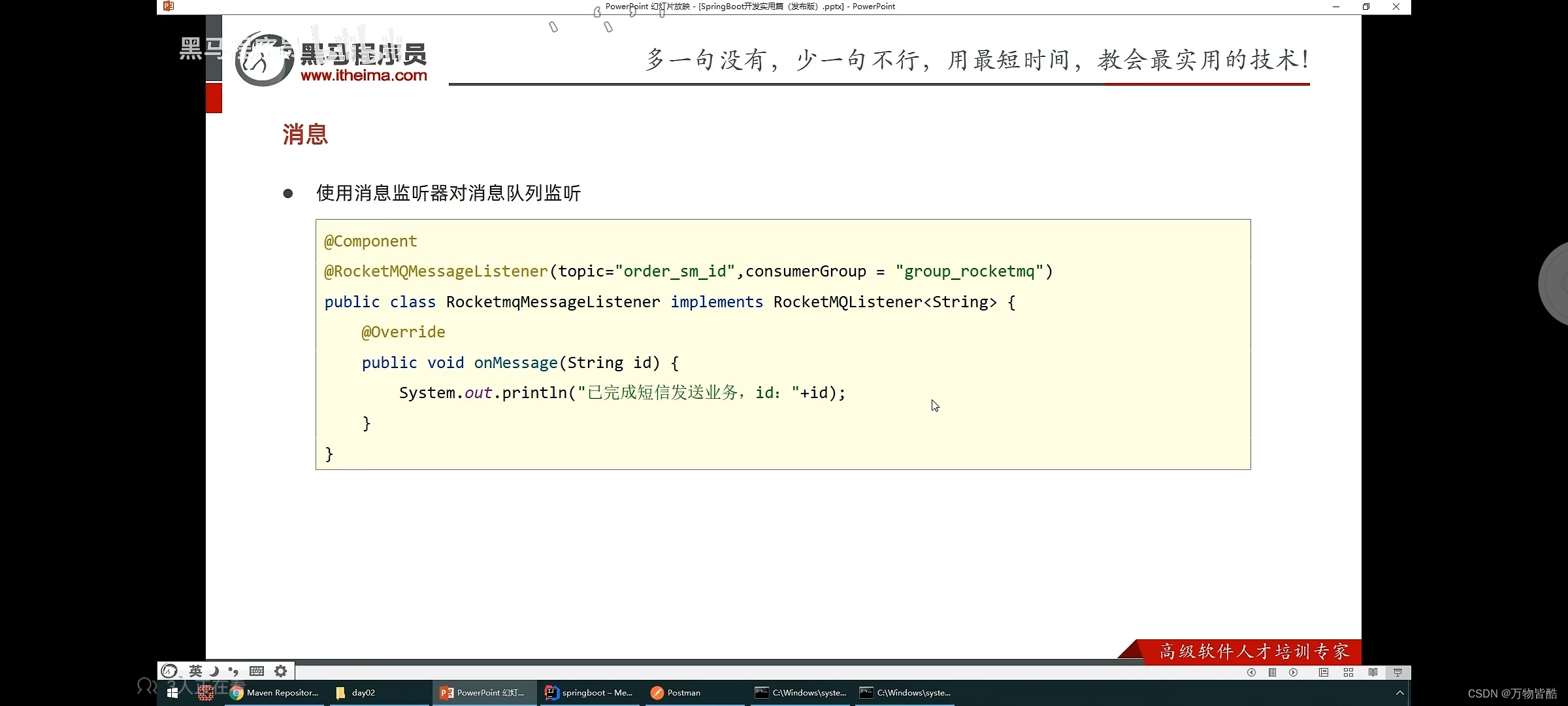Viewport: 1568px width, 706px height.
Task: Click the www.itheima.com link
Action: click(x=364, y=76)
